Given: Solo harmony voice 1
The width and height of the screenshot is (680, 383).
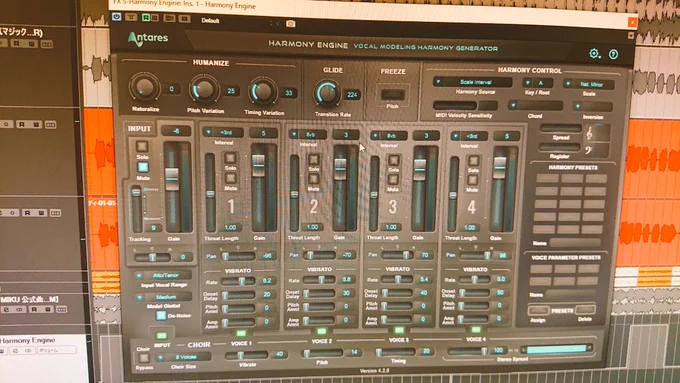Looking at the screenshot, I should [x=230, y=158].
